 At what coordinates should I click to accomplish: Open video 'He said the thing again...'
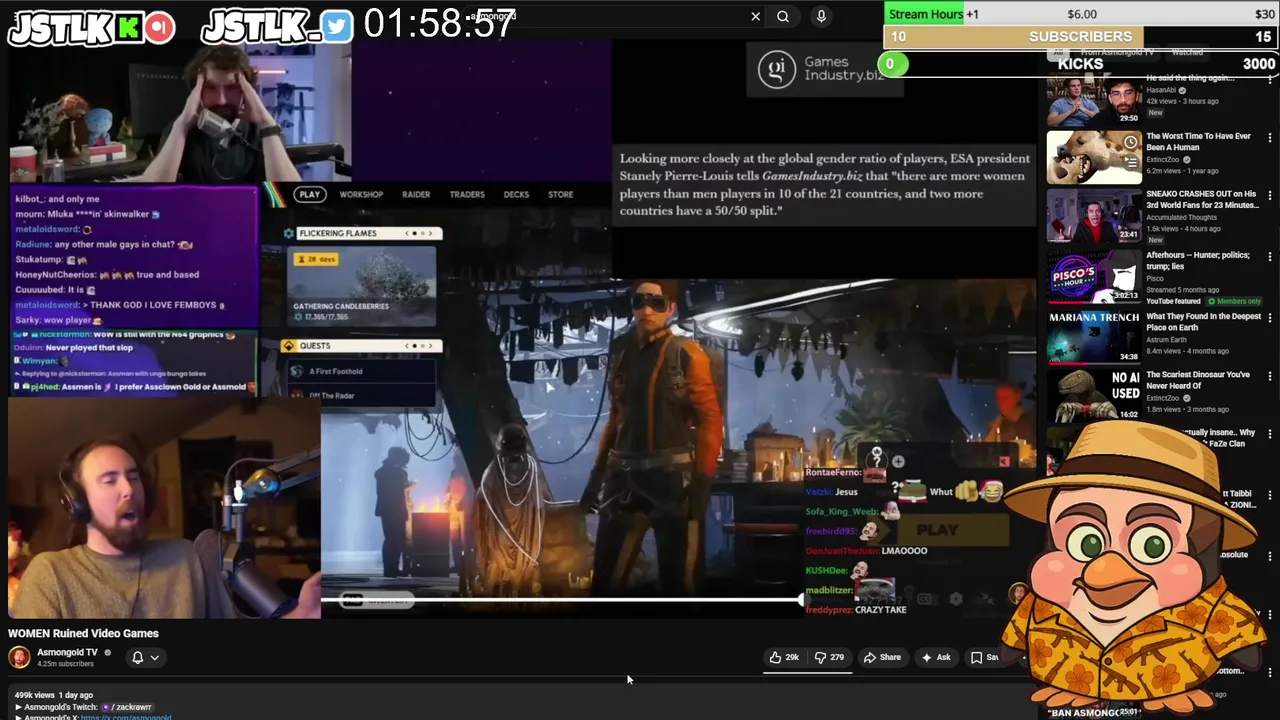tap(1094, 100)
